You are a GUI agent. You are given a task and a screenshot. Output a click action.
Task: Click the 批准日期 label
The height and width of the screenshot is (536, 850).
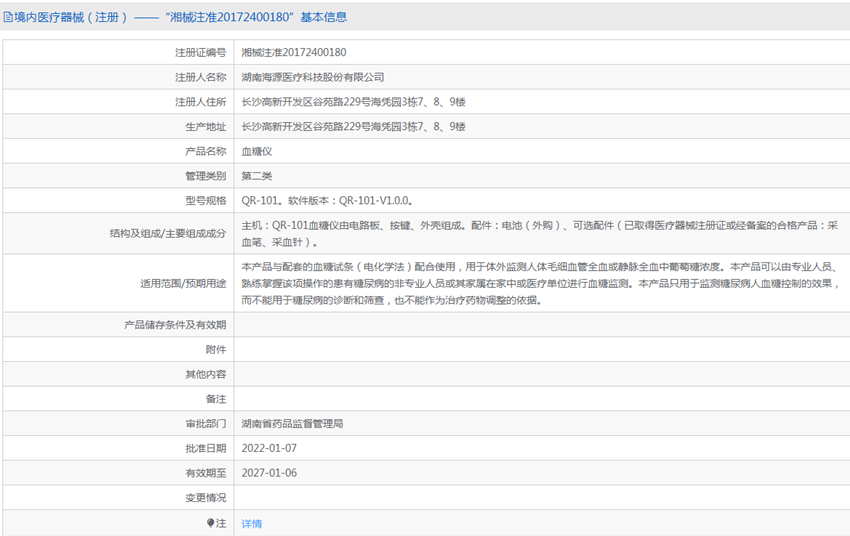[x=205, y=448]
